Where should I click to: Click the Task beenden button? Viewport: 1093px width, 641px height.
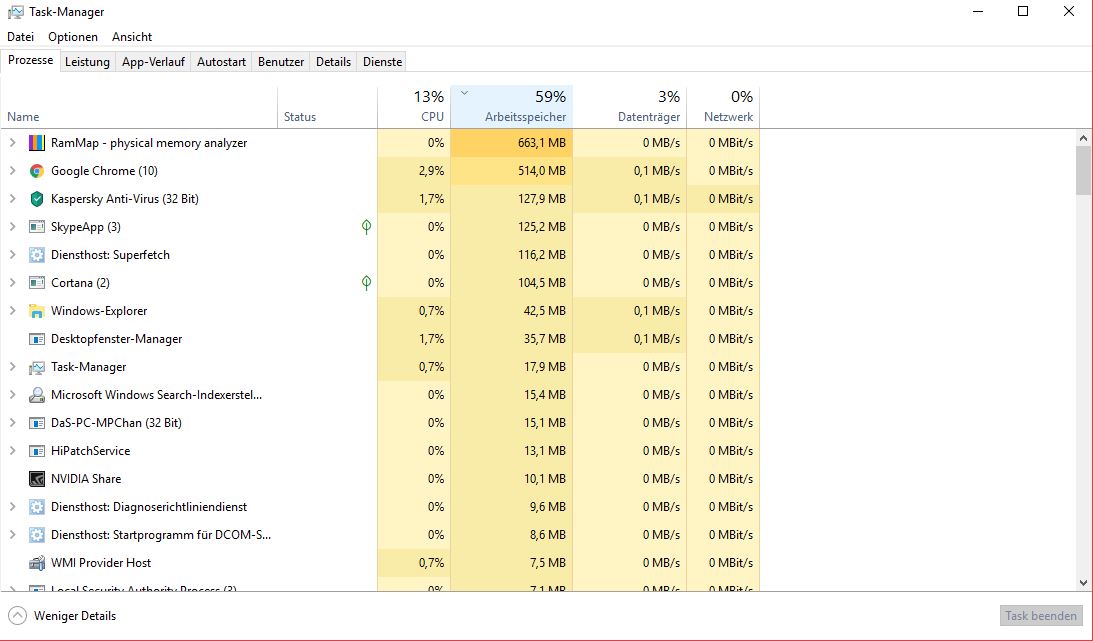pyautogui.click(x=1041, y=616)
